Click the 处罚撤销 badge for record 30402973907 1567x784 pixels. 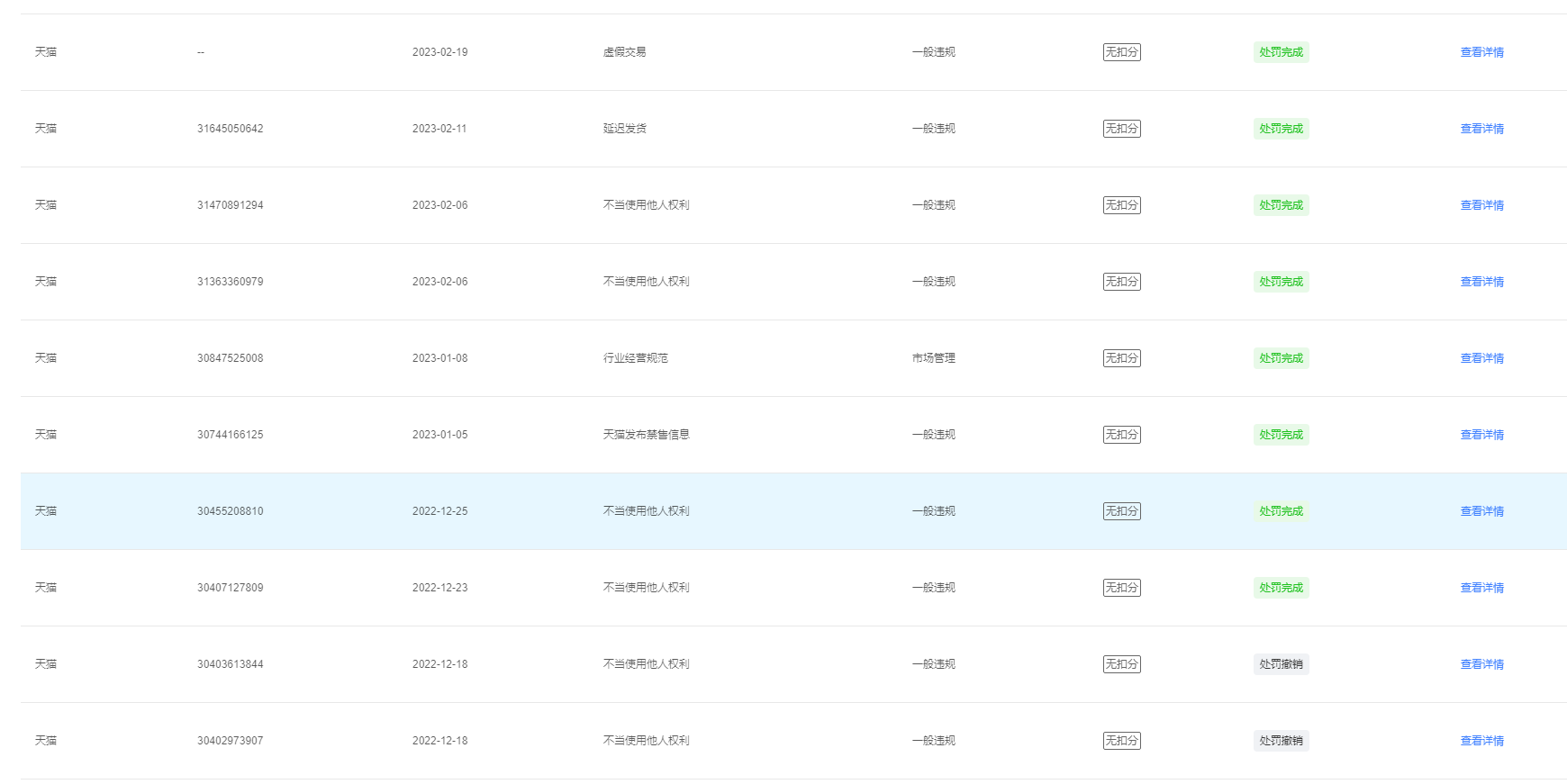(1281, 741)
